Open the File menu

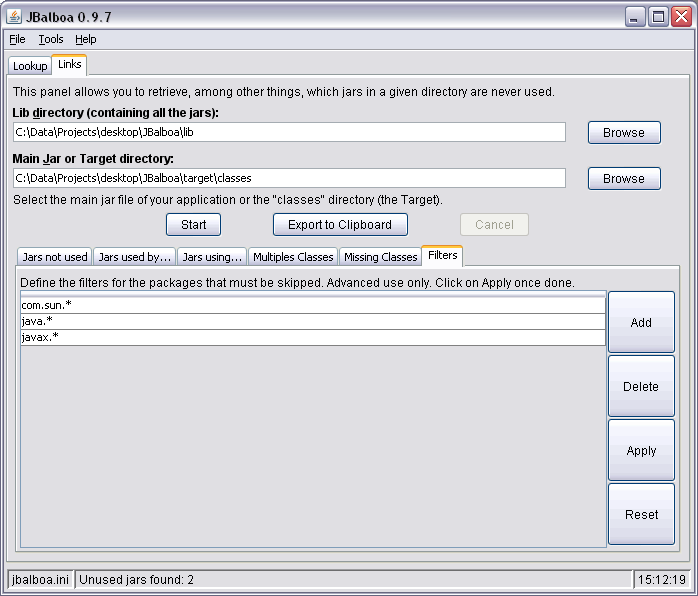coord(17,40)
